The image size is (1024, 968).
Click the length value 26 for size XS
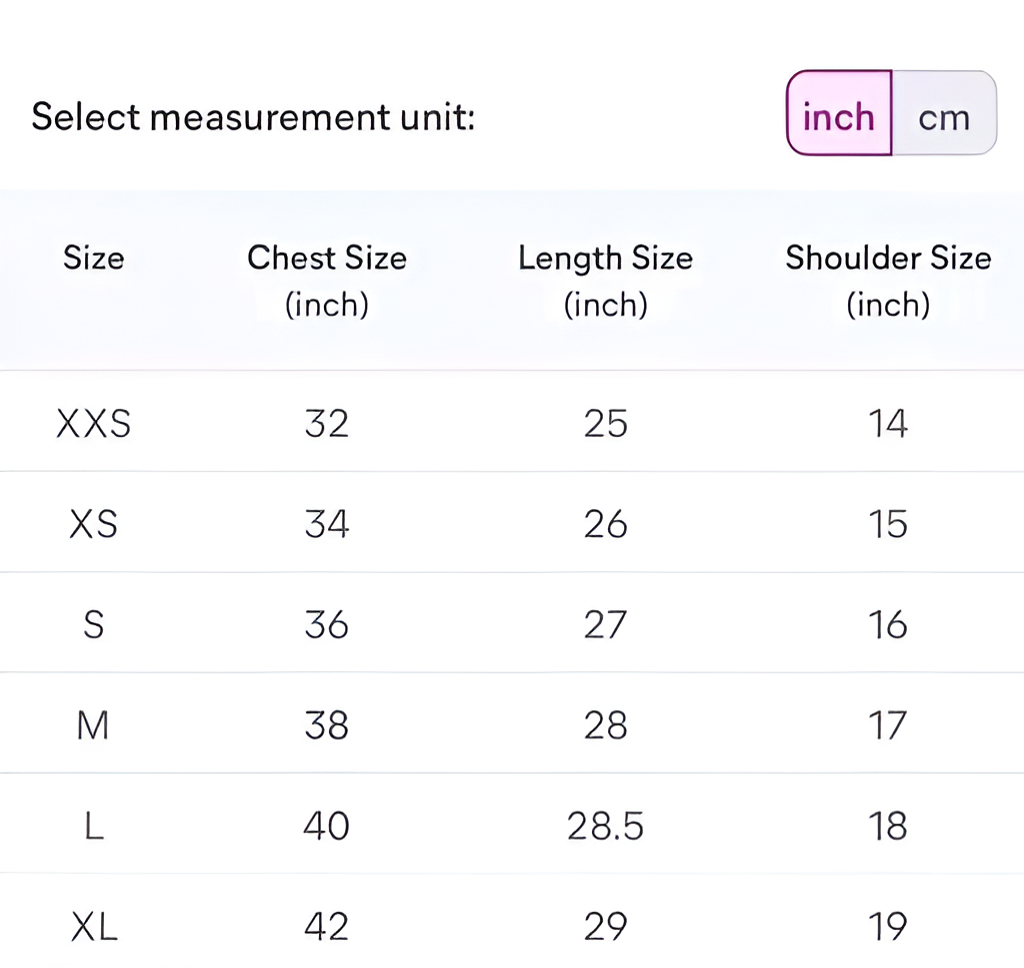tap(605, 523)
